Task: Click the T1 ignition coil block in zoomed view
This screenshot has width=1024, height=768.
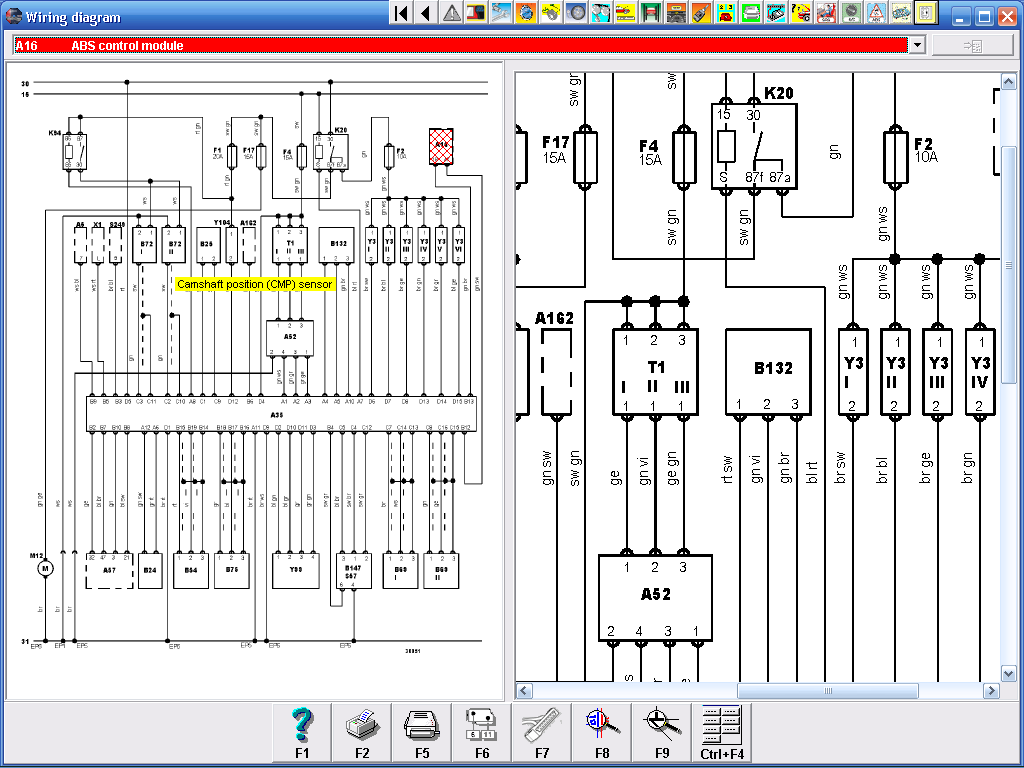Action: click(655, 372)
